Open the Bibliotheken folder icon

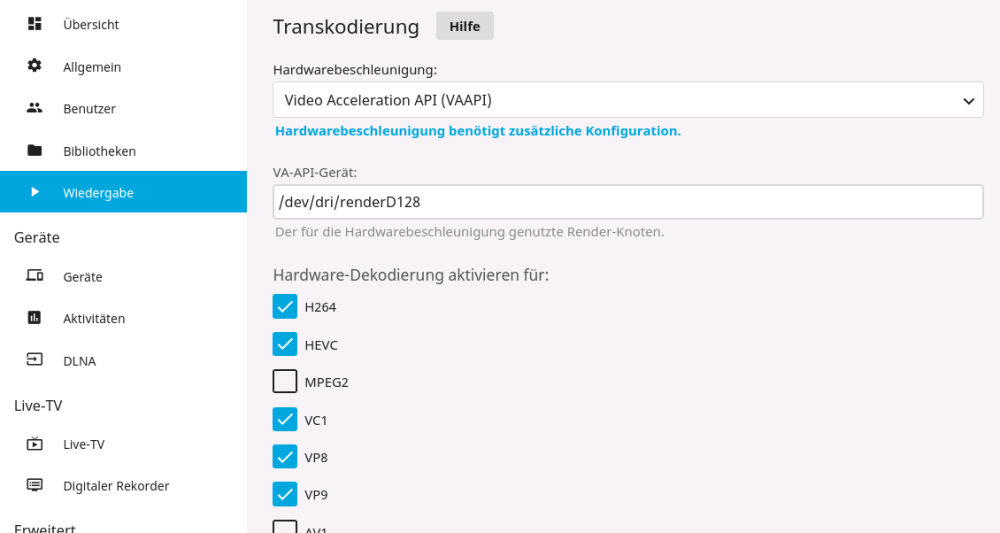[34, 150]
